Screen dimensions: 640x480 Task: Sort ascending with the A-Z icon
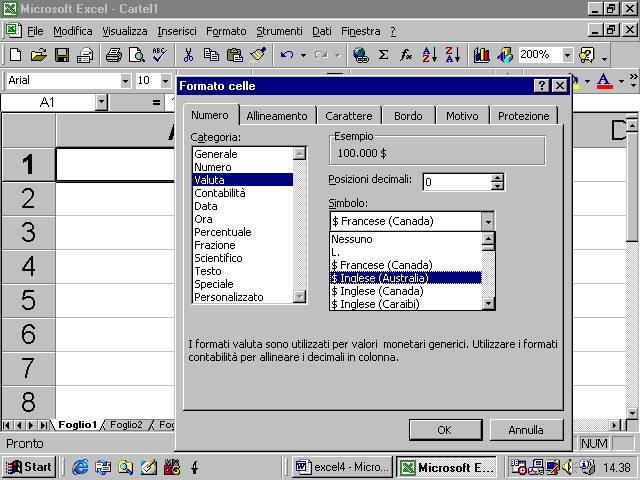point(429,55)
